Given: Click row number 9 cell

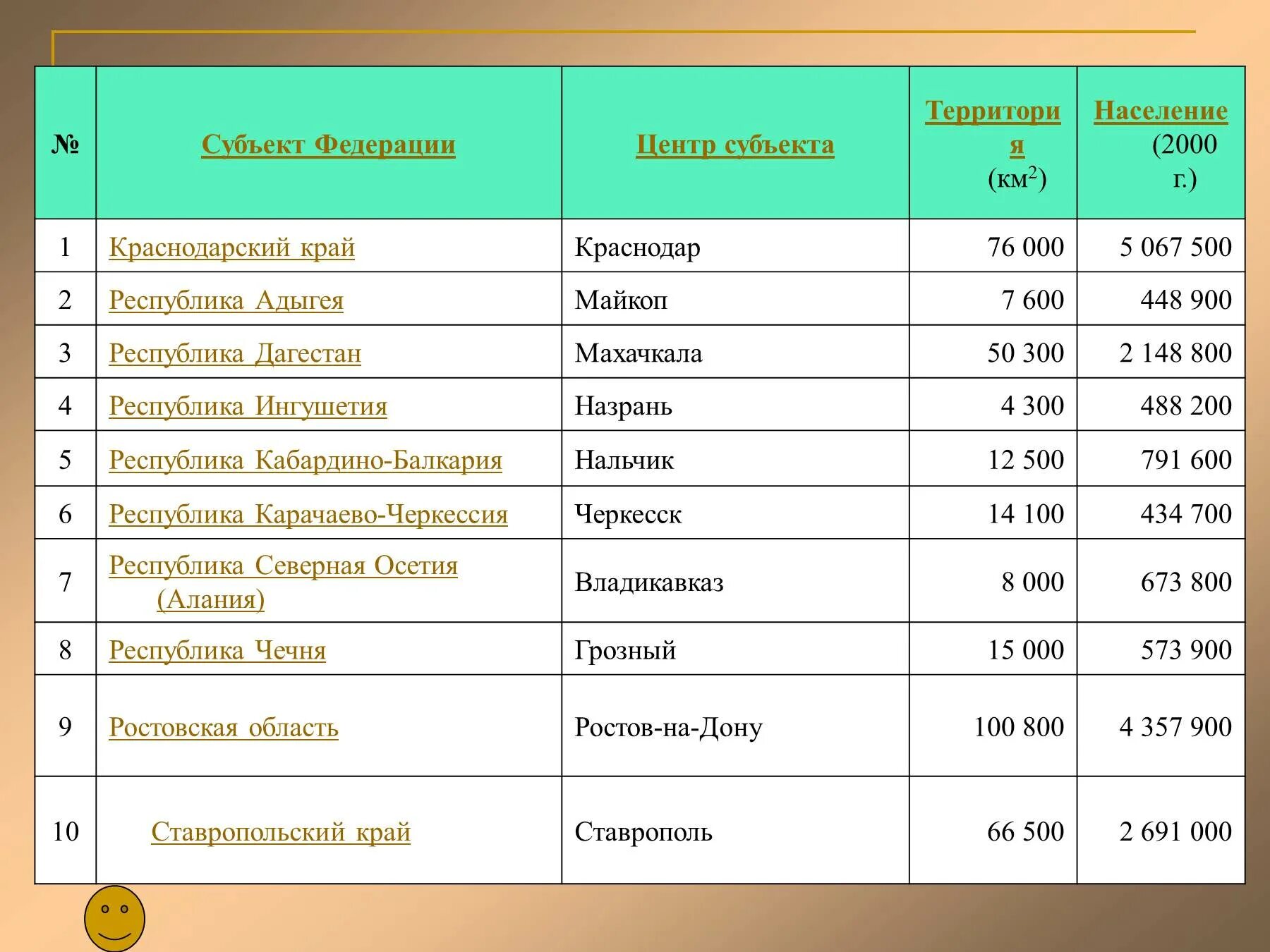Looking at the screenshot, I should (x=66, y=726).
